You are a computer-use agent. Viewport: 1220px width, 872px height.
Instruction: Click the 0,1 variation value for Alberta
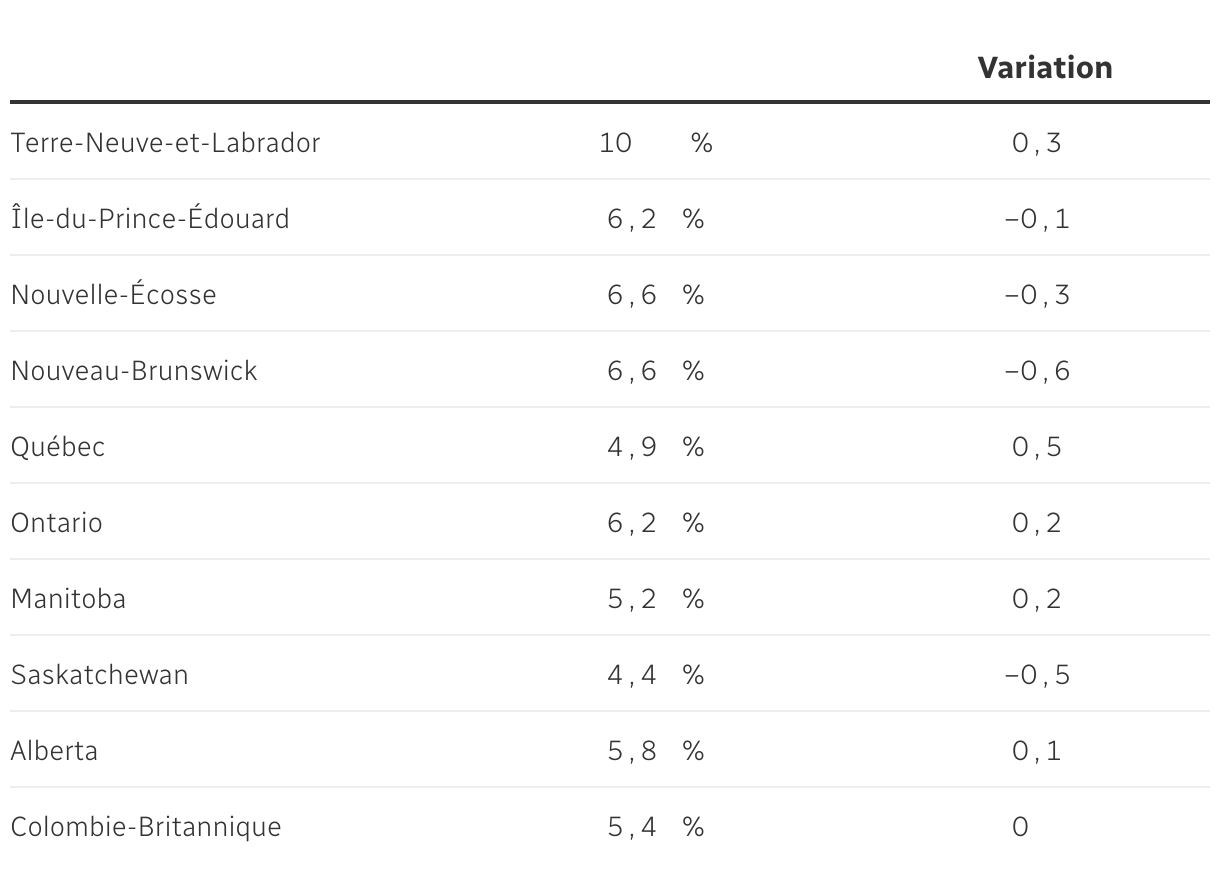(1037, 751)
